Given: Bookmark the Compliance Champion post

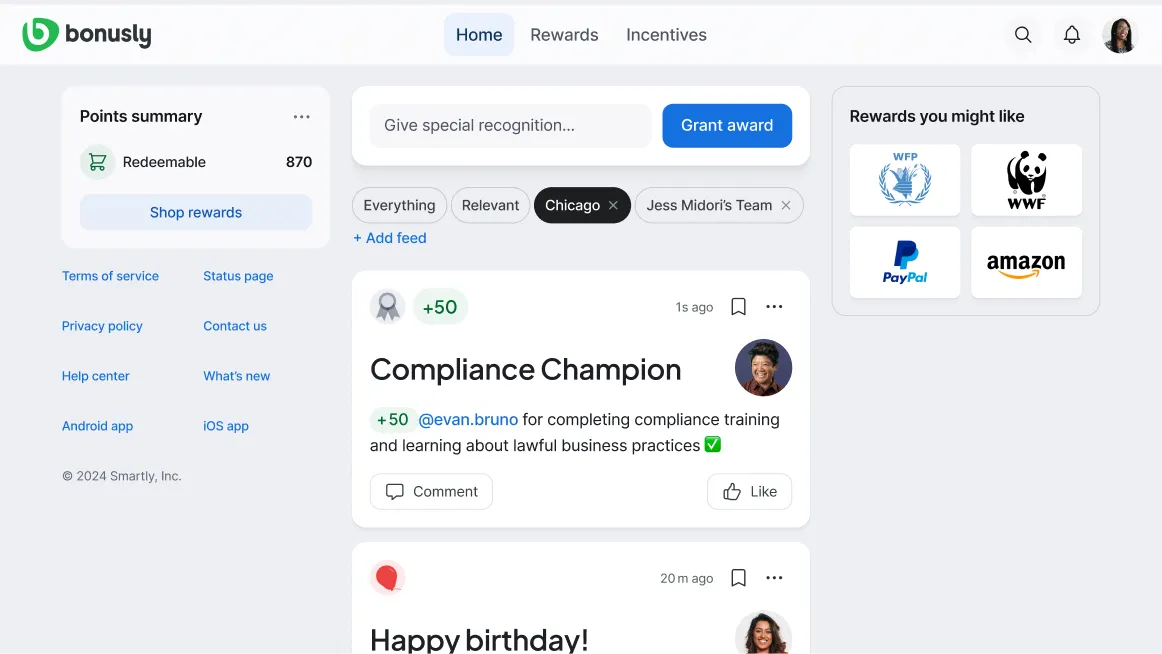Looking at the screenshot, I should (x=738, y=307).
